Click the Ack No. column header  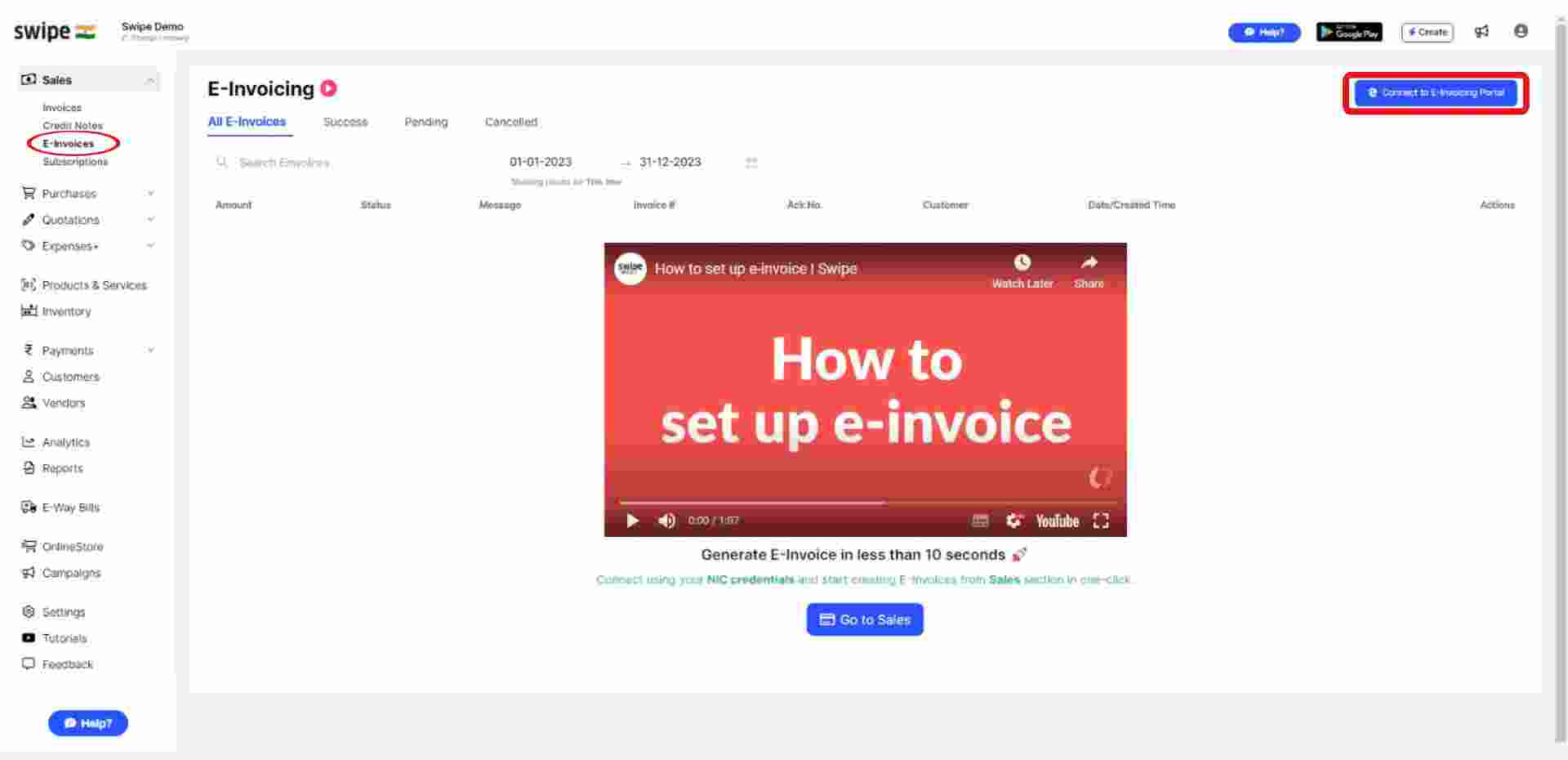[x=804, y=205]
